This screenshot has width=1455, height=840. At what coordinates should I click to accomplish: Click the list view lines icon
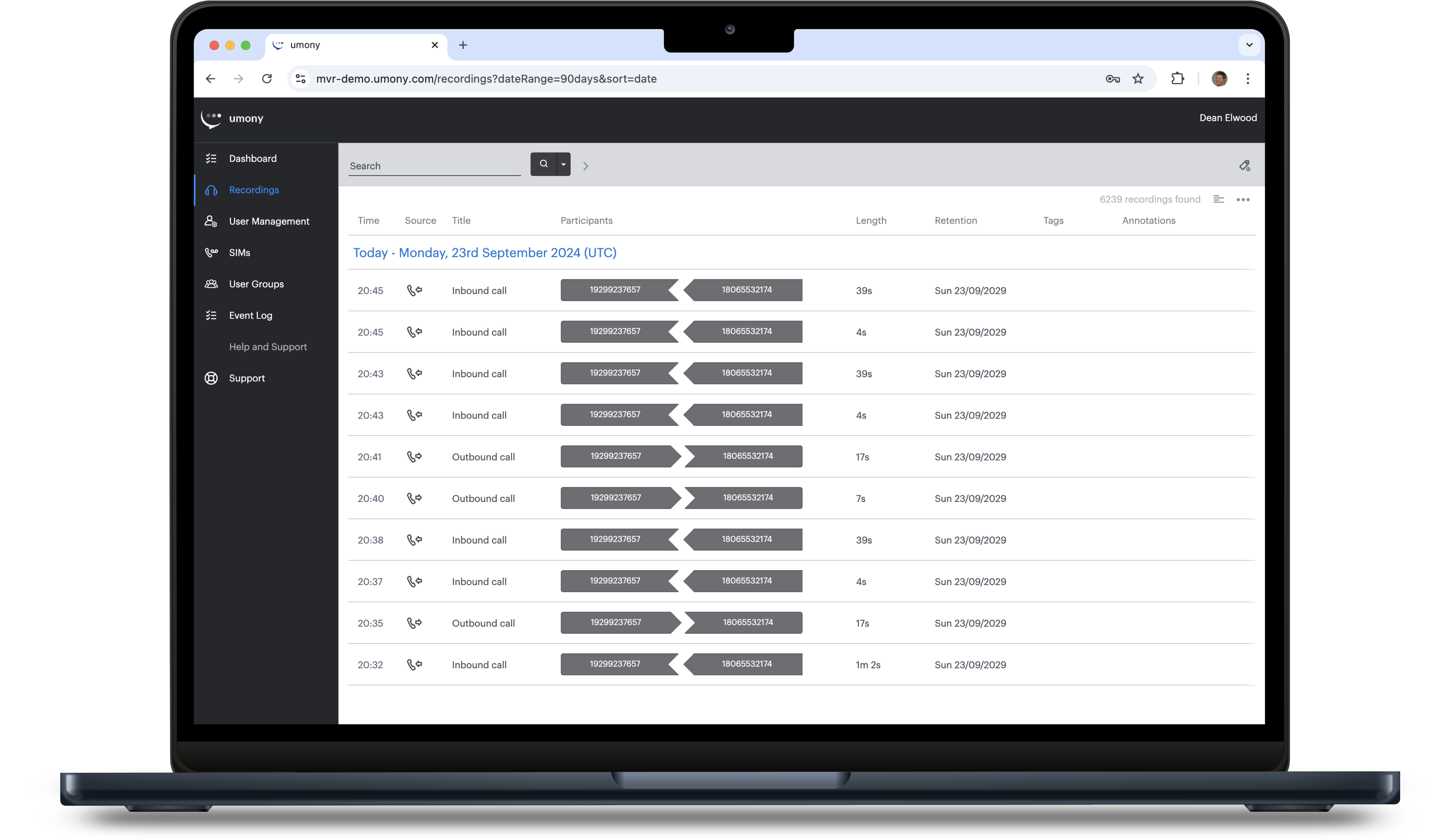pyautogui.click(x=1218, y=199)
